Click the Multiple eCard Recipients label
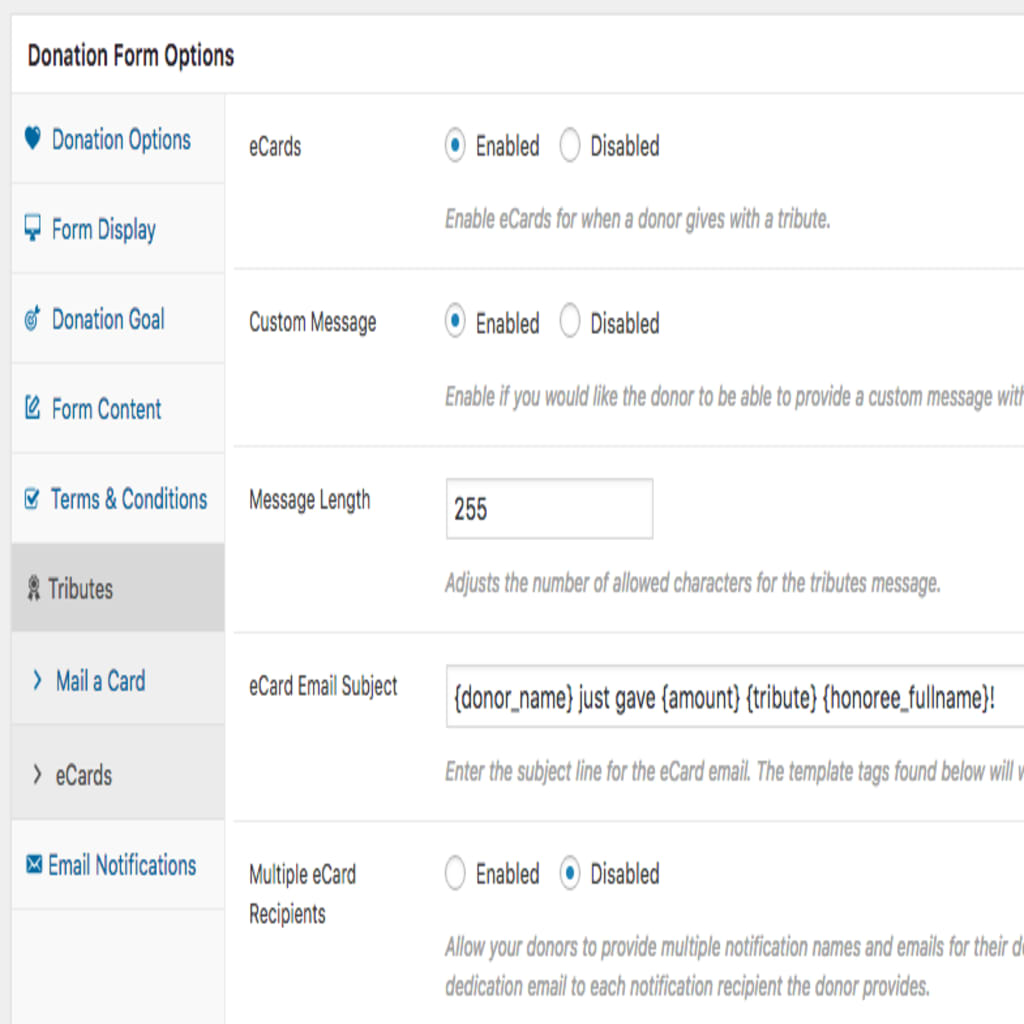The height and width of the screenshot is (1024, 1024). [x=302, y=893]
